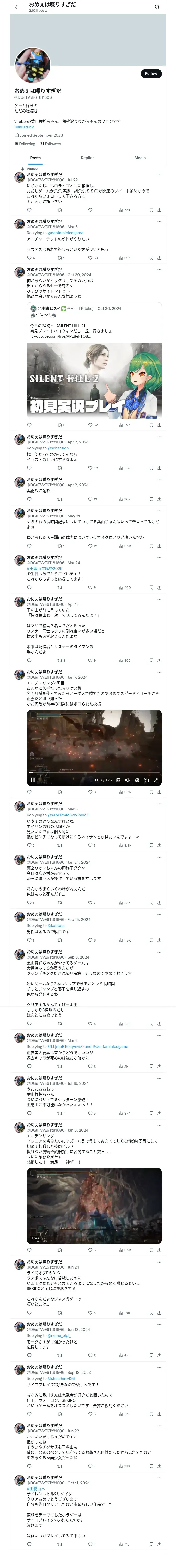Viewport: 176px width, 1568px height.
Task: Open the Translate bio link
Action: pos(24,127)
